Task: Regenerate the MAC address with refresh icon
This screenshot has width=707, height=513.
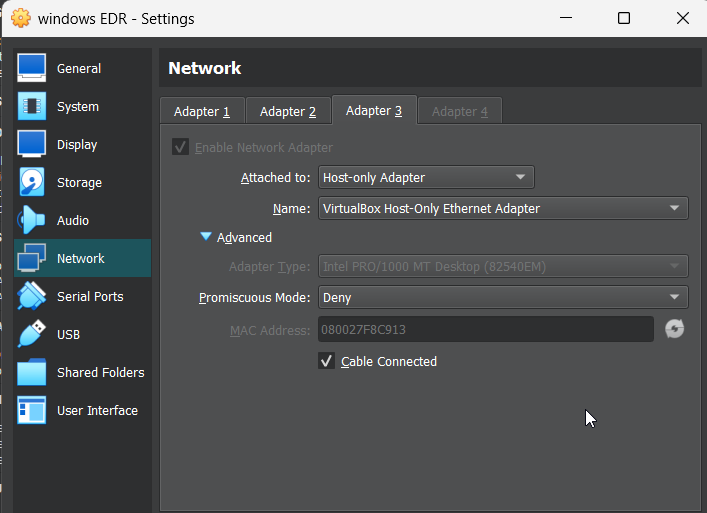Action: pyautogui.click(x=675, y=329)
